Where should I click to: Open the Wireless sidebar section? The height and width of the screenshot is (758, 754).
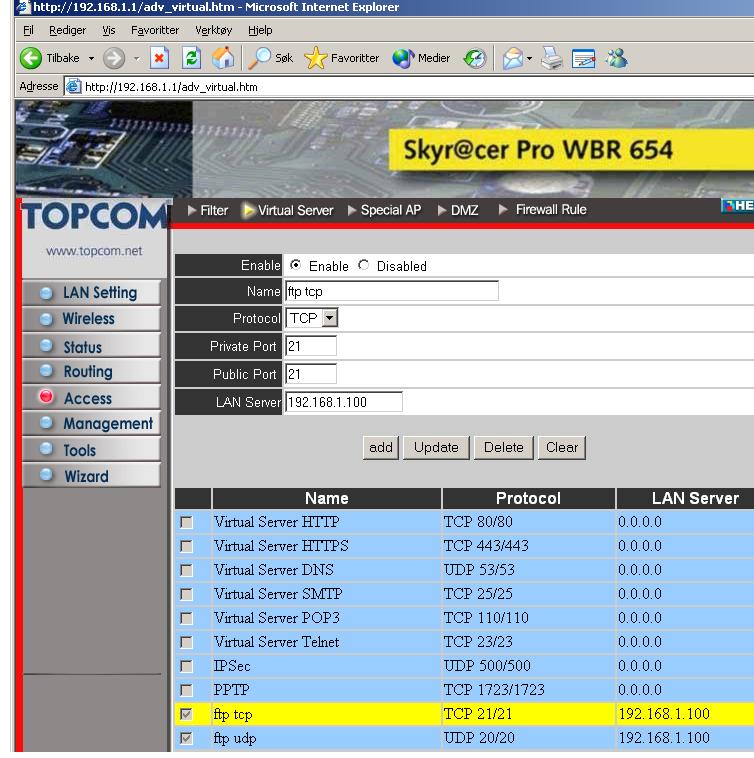[x=91, y=319]
